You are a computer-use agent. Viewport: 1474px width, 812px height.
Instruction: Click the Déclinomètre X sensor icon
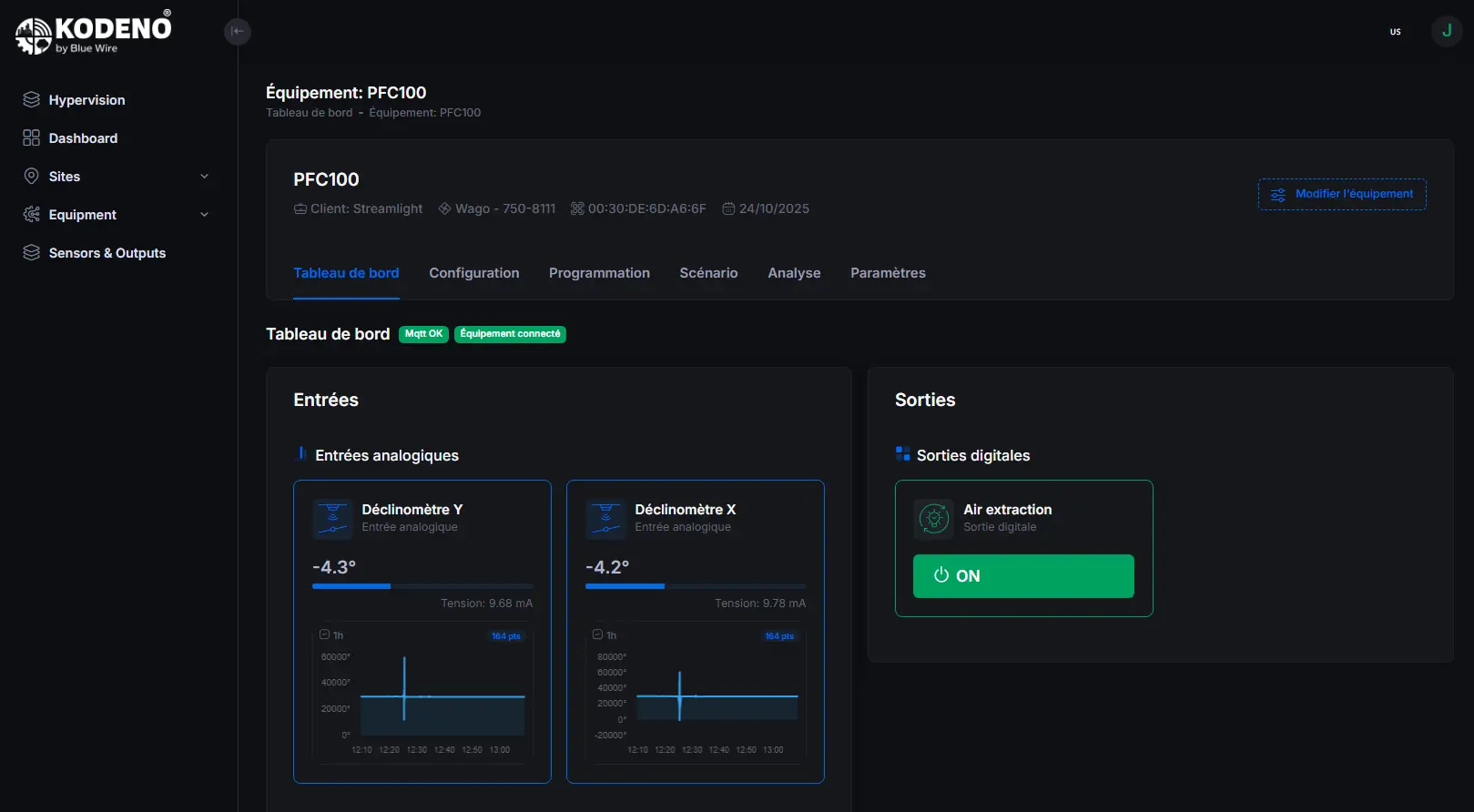click(605, 518)
